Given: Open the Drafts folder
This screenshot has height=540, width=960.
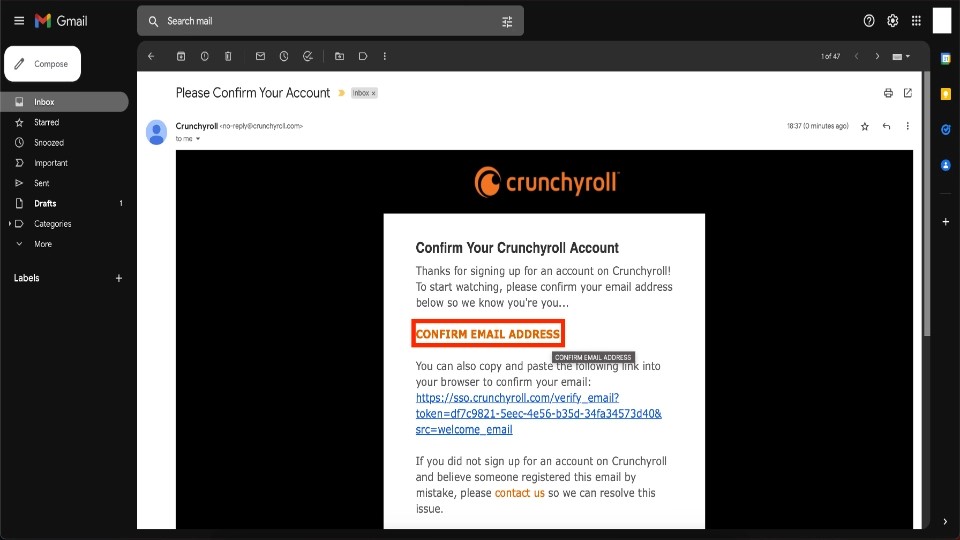Looking at the screenshot, I should (x=64, y=203).
